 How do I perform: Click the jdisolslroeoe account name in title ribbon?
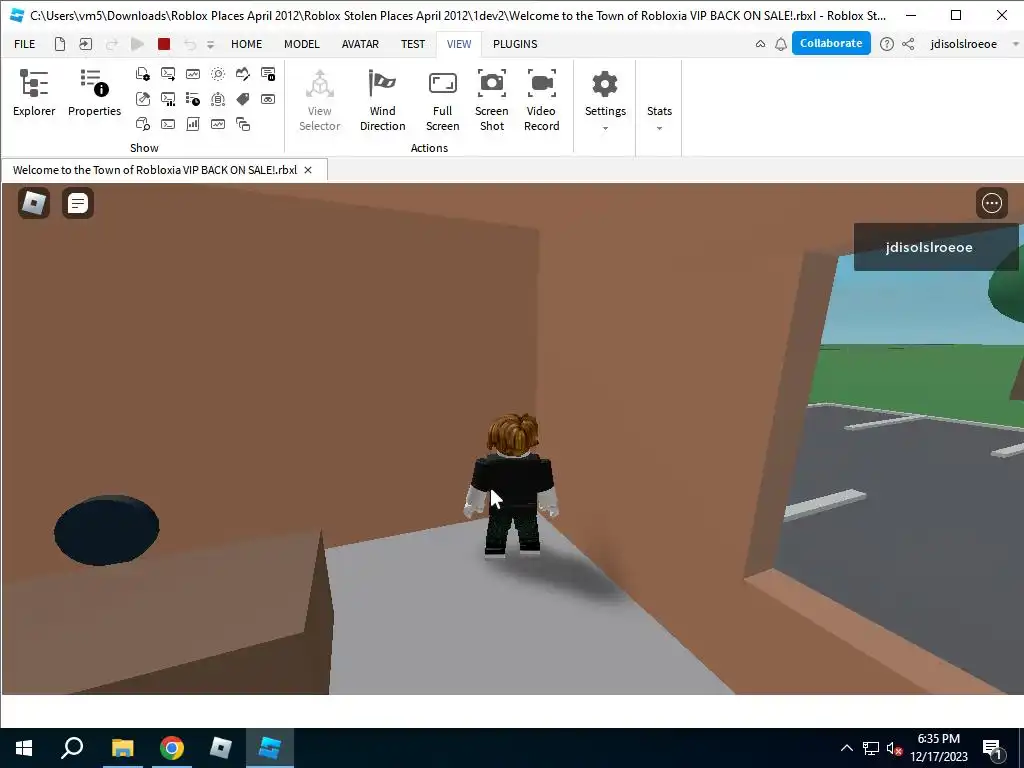coord(963,44)
